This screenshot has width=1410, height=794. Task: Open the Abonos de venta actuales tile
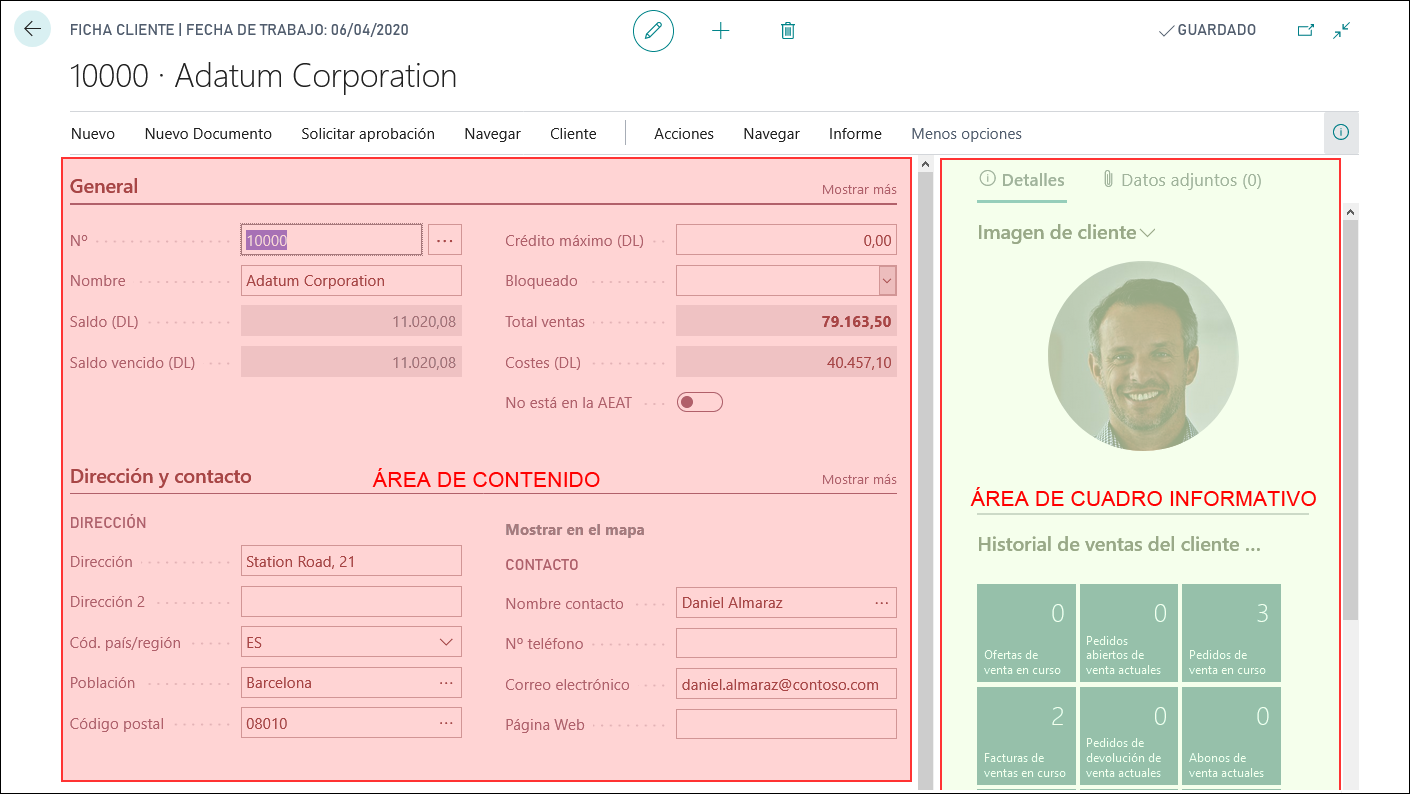click(1231, 735)
